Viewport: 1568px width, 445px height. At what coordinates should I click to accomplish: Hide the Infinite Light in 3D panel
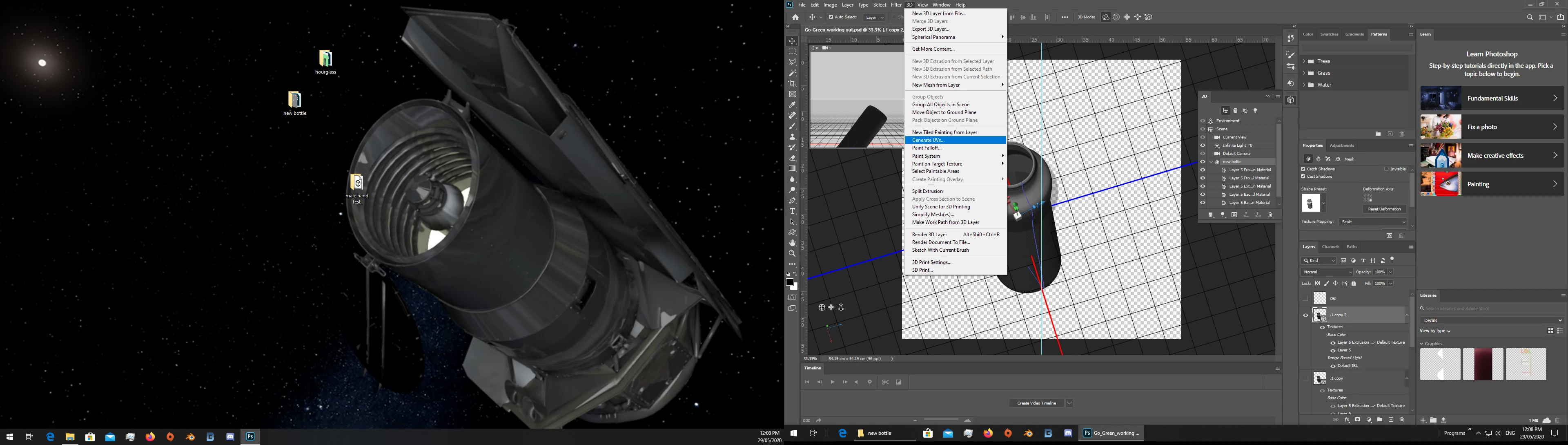pos(1203,145)
